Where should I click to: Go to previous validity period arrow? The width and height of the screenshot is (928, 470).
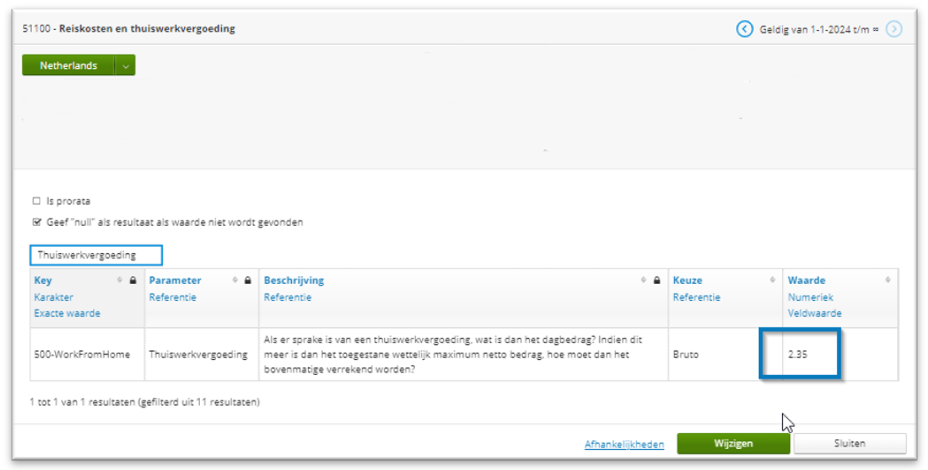[745, 28]
